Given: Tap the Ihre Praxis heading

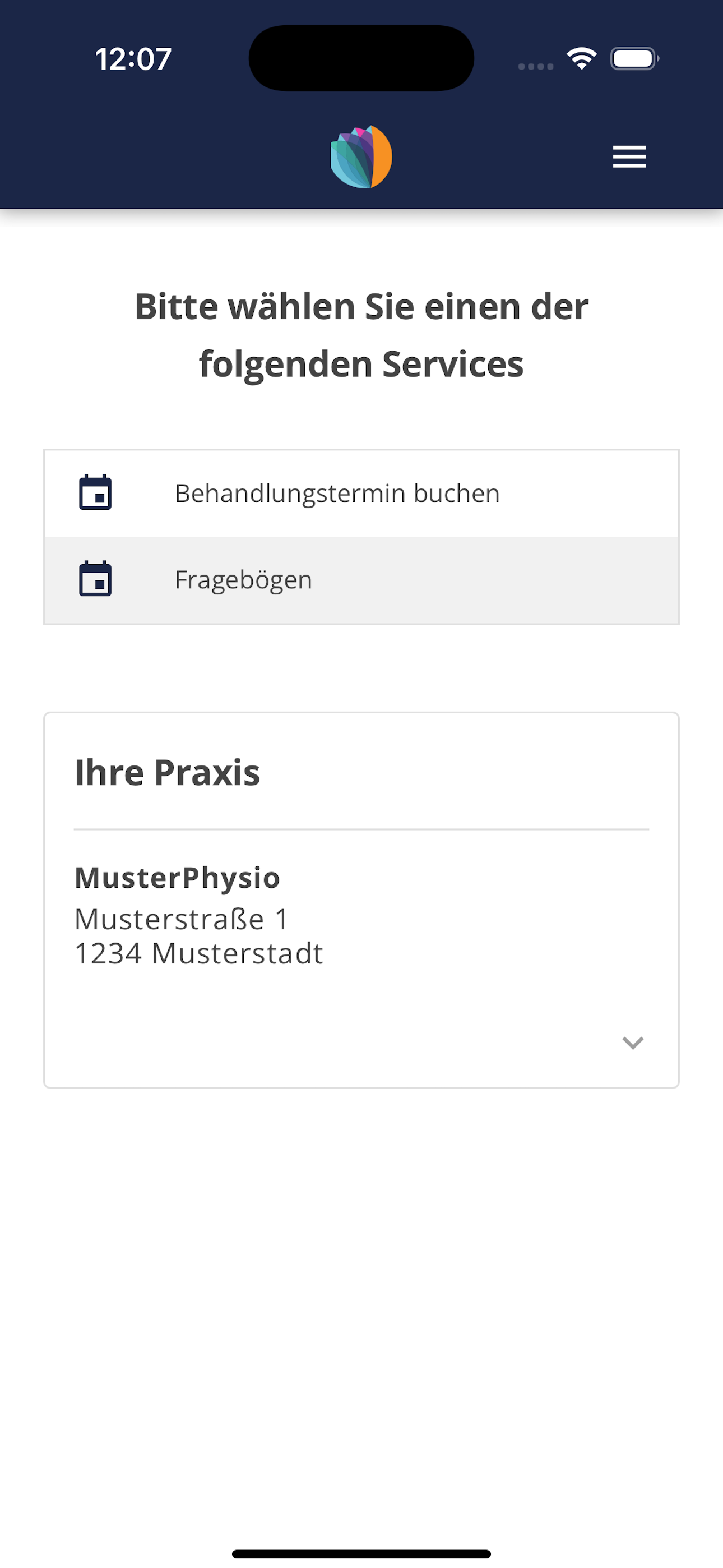Looking at the screenshot, I should pyautogui.click(x=168, y=773).
